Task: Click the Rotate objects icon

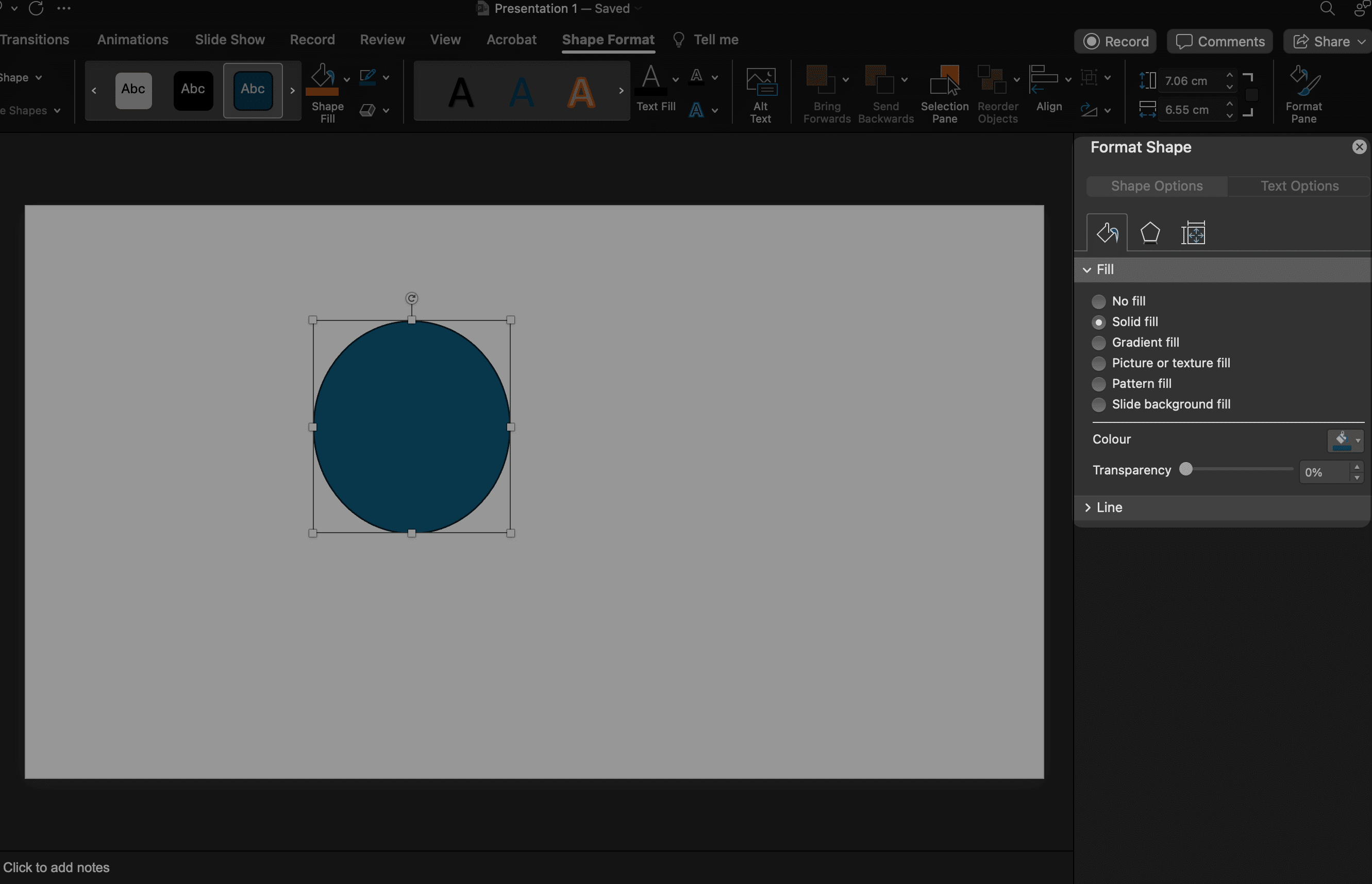Action: click(1089, 110)
